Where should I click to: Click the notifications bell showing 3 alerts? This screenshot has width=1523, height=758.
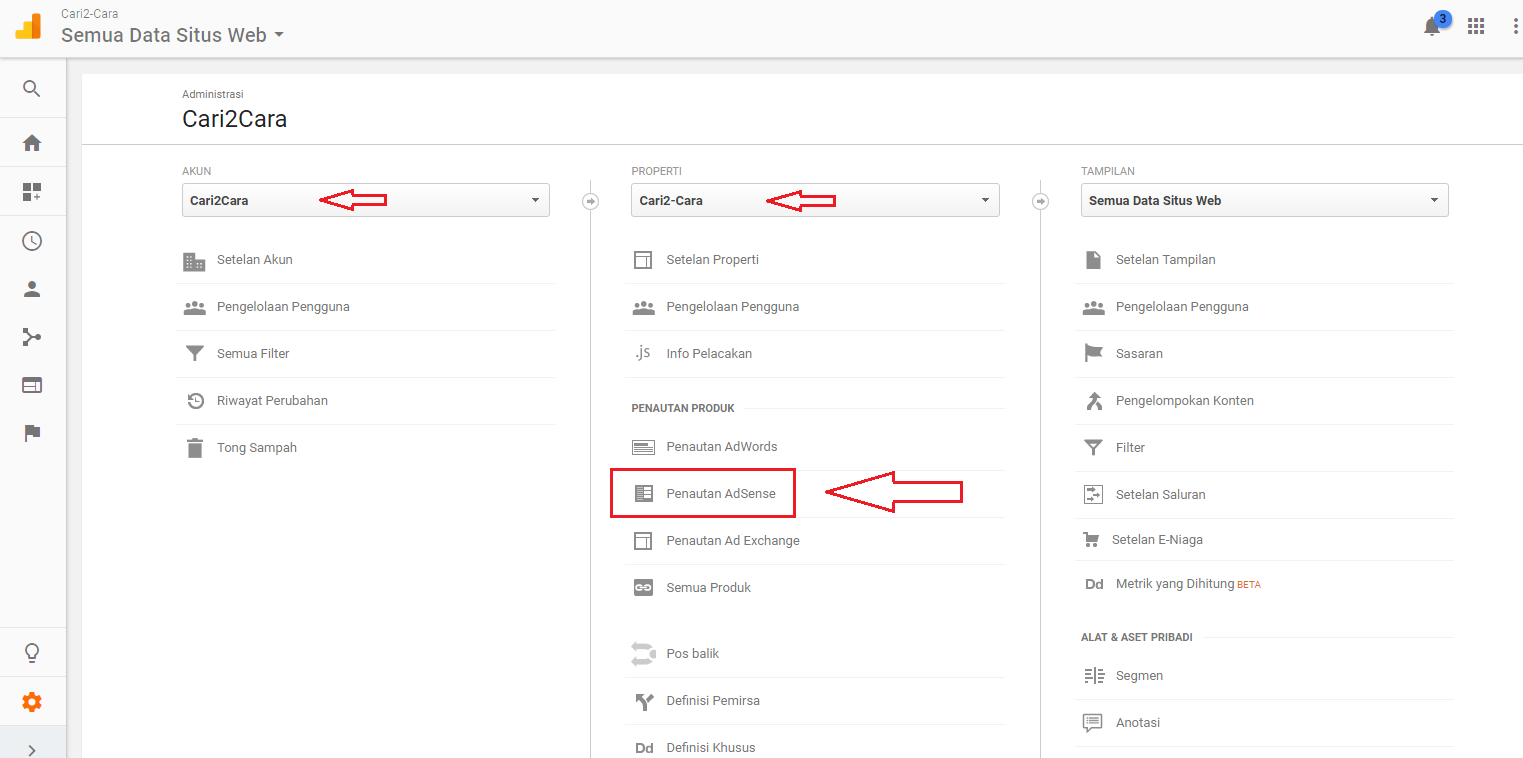coord(1432,27)
